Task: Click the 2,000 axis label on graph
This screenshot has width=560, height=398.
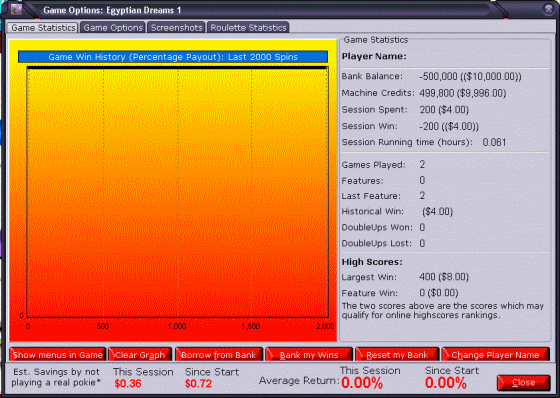Action: pyautogui.click(x=325, y=326)
